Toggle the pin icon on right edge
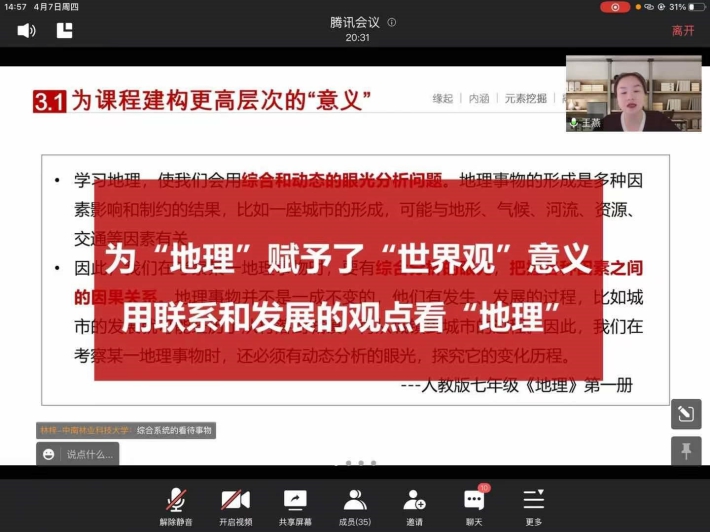710x532 pixels. [x=685, y=451]
